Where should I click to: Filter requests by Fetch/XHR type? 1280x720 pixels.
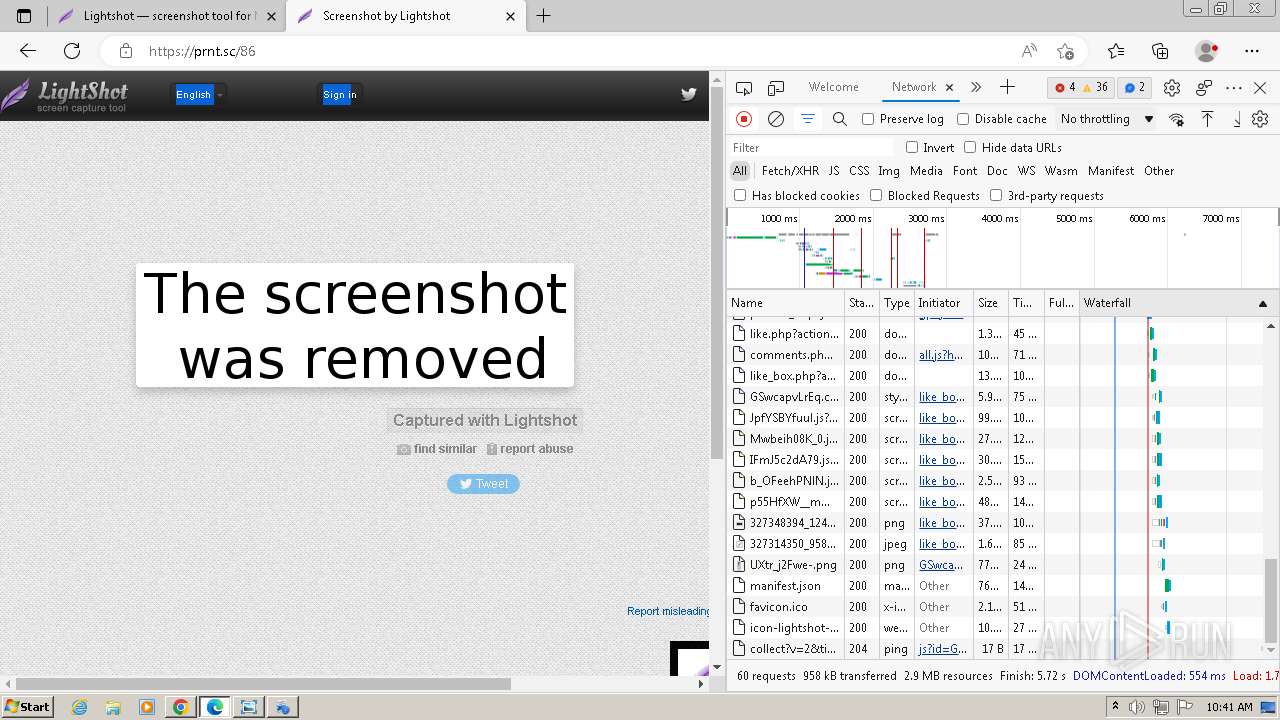pos(790,171)
